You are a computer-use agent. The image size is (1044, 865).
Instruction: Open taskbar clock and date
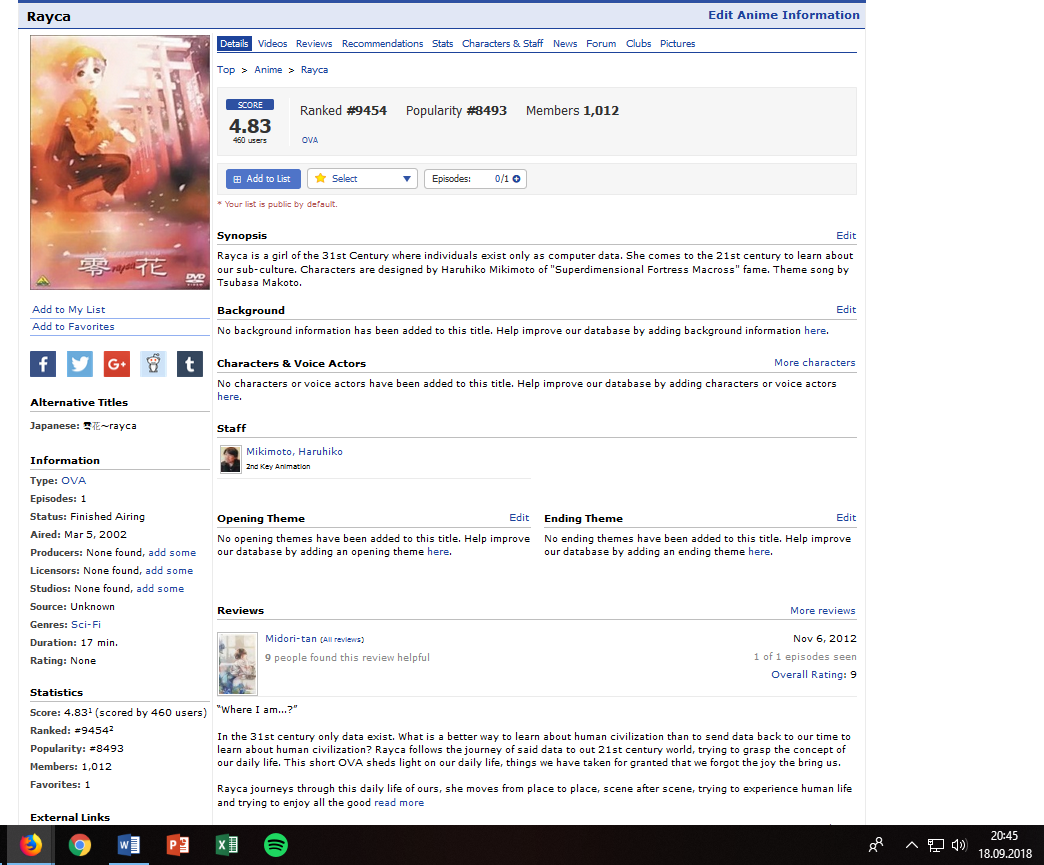[1004, 844]
